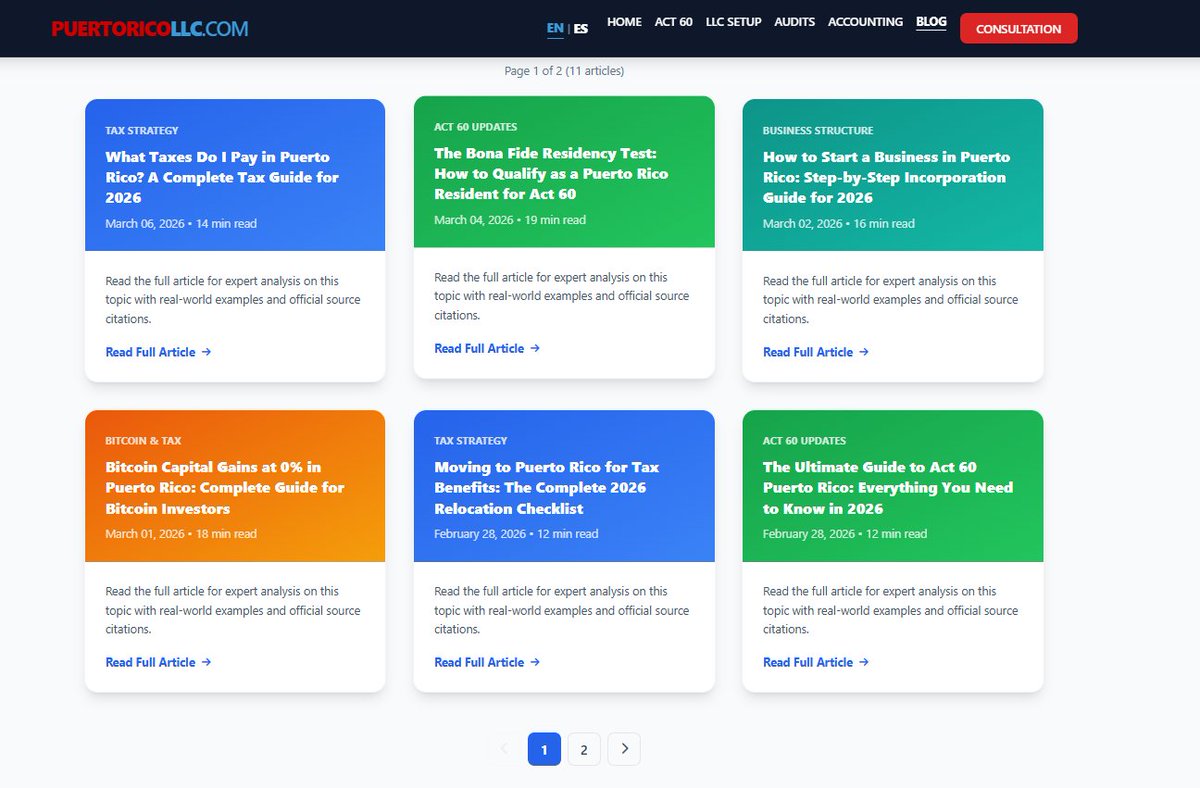Viewport: 1200px width, 788px height.
Task: Click Read Full Article under Bona Fide Residency
Action: click(x=487, y=348)
